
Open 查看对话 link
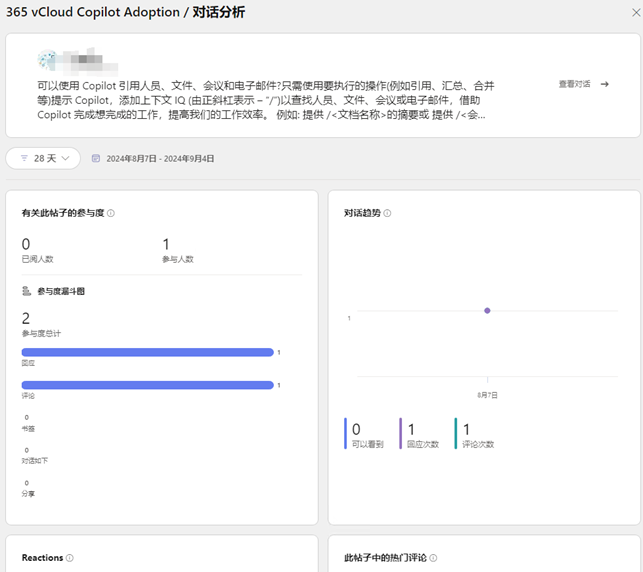(x=574, y=84)
